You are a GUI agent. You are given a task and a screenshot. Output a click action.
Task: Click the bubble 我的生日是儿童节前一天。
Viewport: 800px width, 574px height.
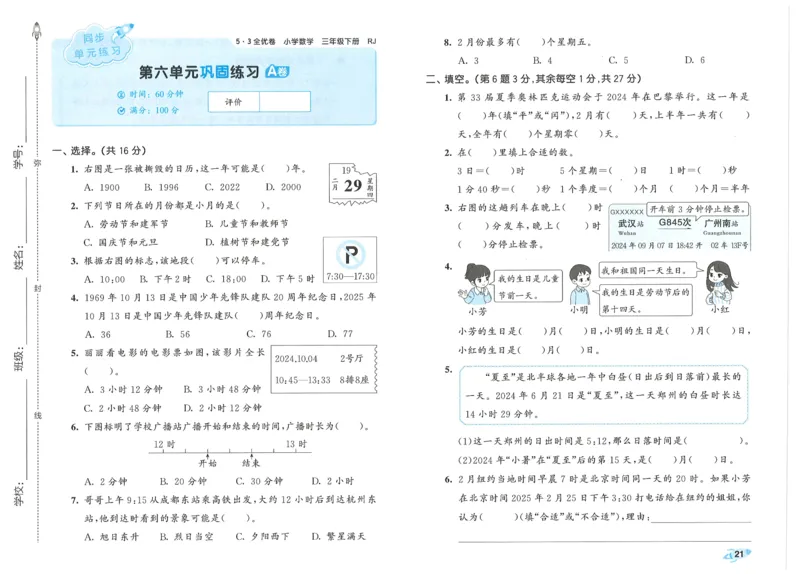tap(528, 286)
